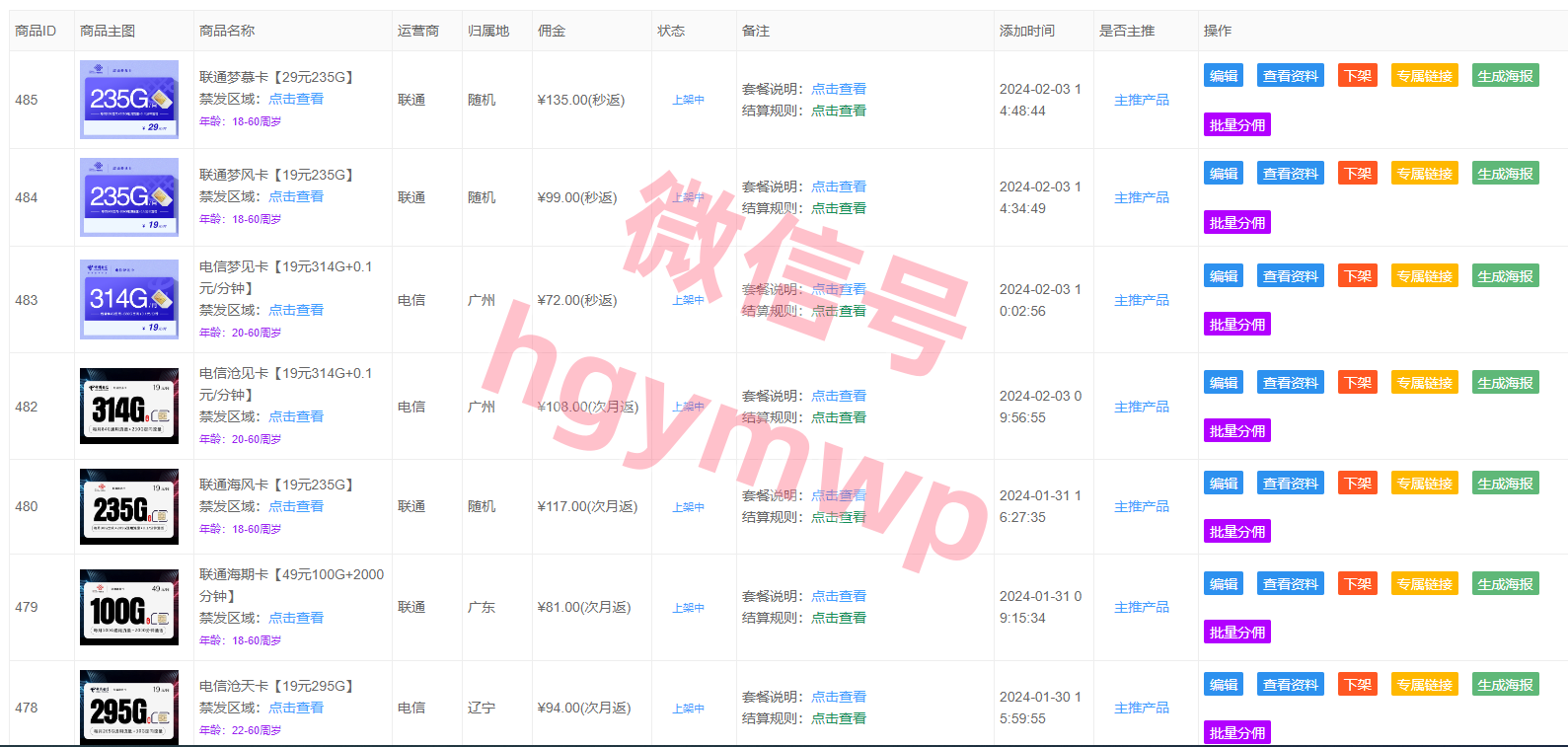Open 专属链接 for product 485

pyautogui.click(x=1425, y=76)
